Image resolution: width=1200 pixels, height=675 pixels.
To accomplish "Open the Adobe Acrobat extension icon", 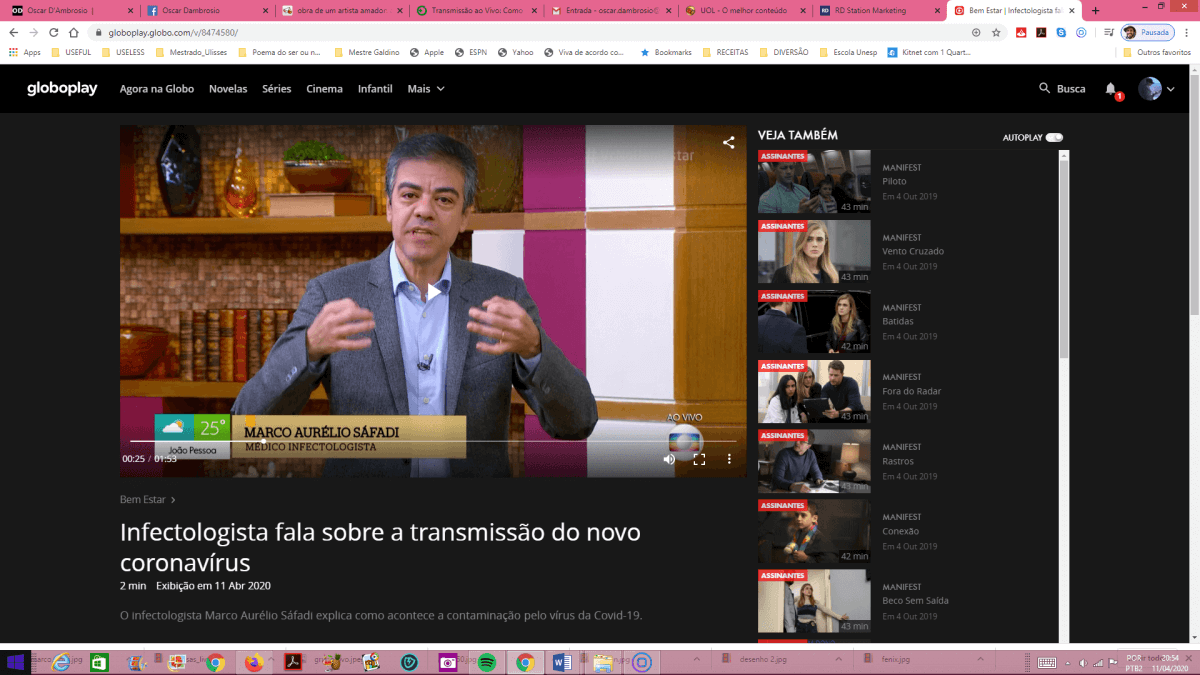I will click(x=1041, y=32).
